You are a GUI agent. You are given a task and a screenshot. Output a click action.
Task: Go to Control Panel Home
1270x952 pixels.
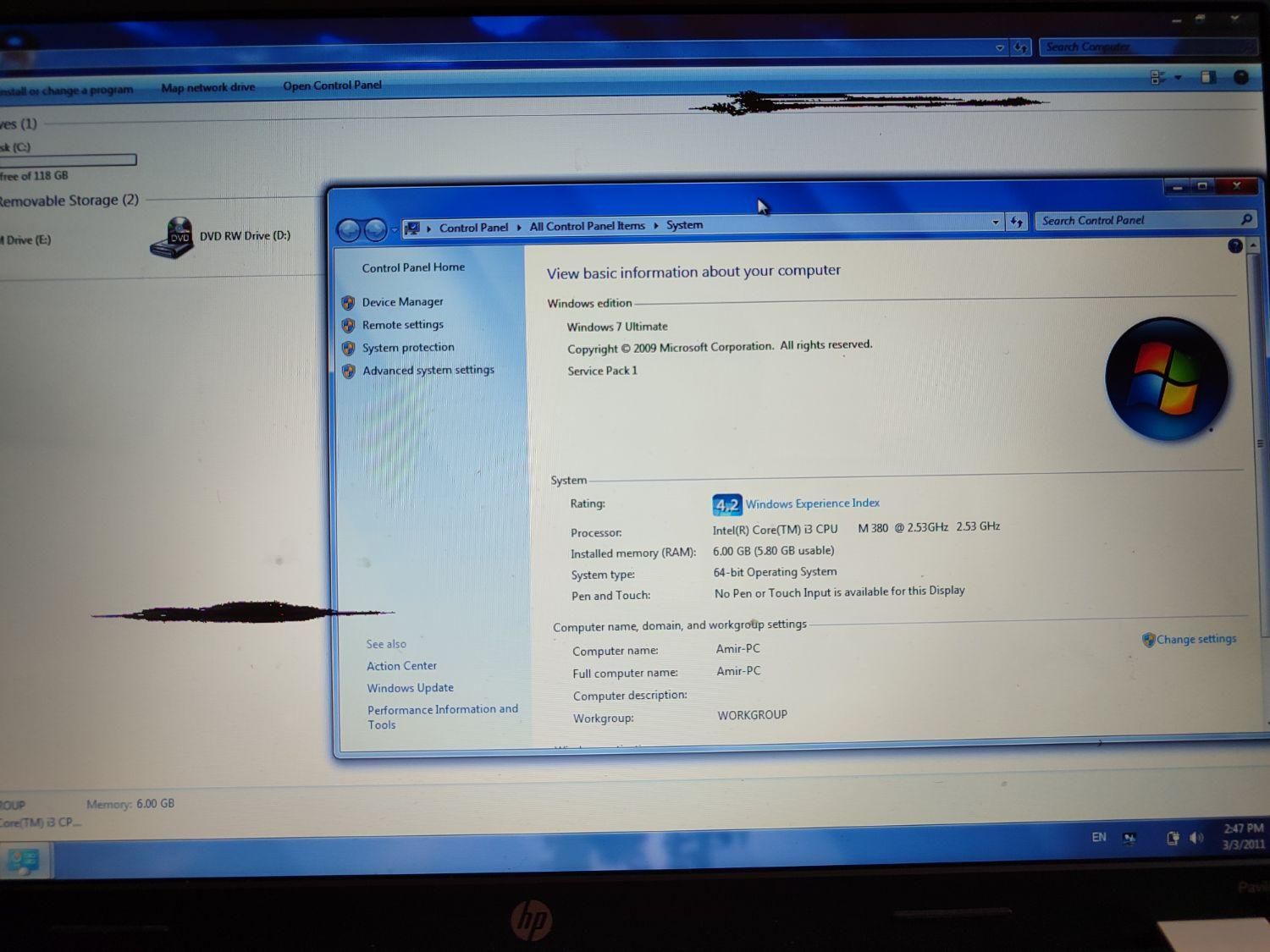[413, 267]
